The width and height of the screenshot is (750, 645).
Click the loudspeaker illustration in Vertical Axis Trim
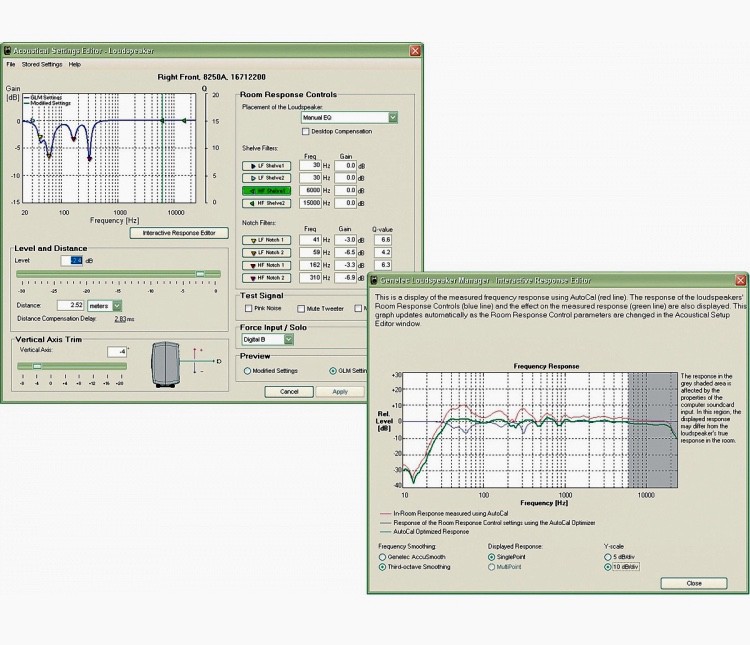pyautogui.click(x=165, y=364)
